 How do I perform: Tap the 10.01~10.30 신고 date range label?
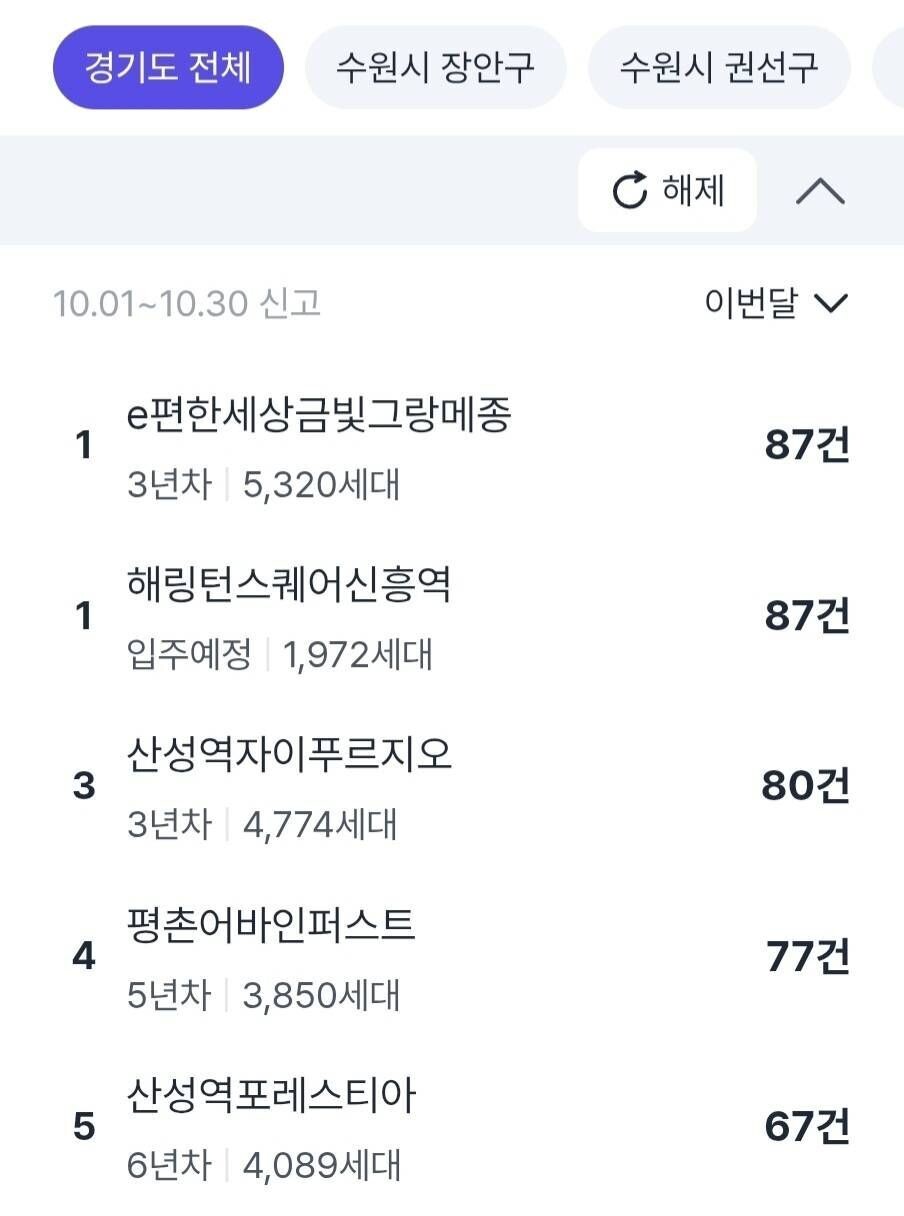click(178, 301)
